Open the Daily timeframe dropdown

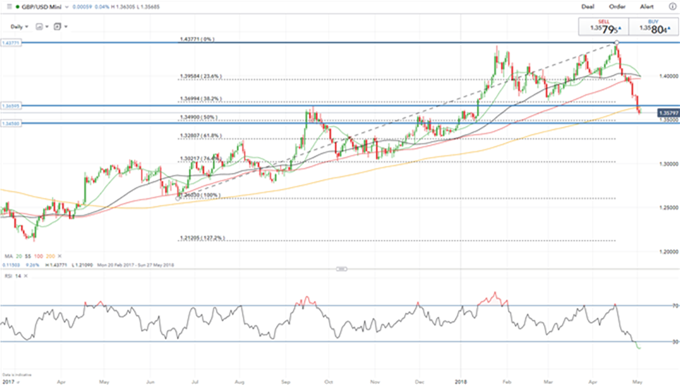[19, 27]
